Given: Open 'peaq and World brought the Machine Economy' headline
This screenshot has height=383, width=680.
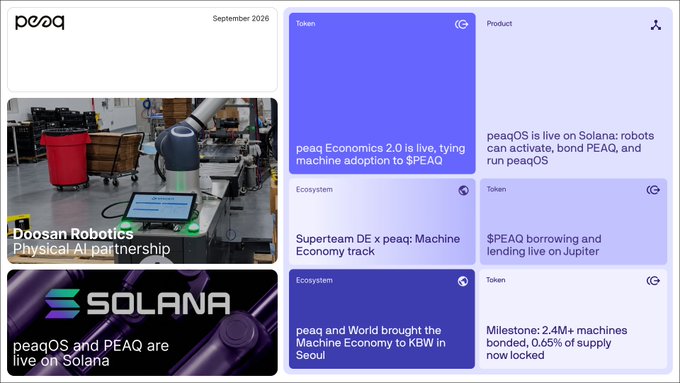Looking at the screenshot, I should [371, 343].
